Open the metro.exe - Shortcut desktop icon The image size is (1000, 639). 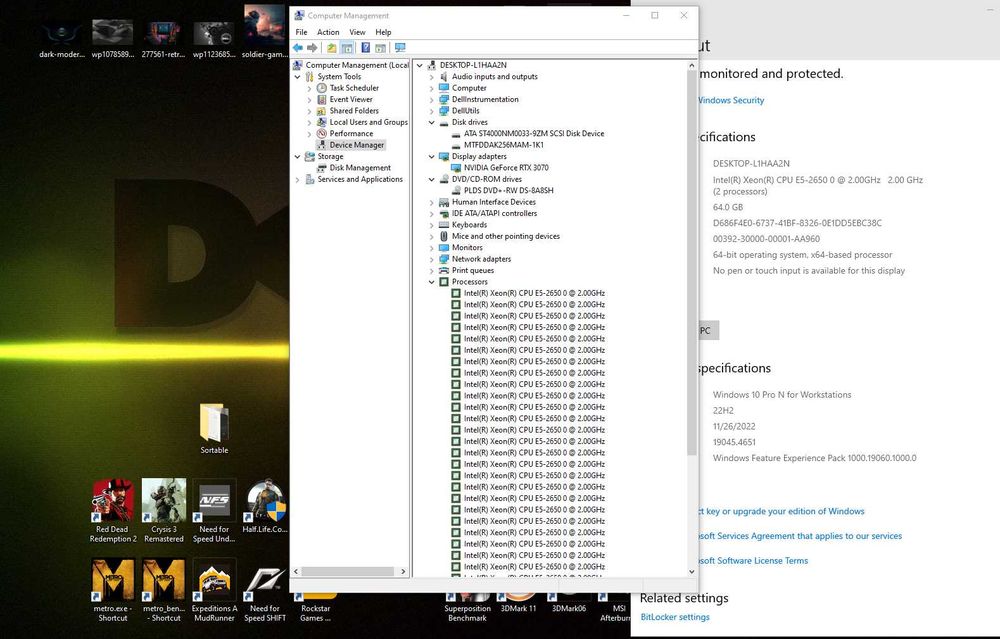point(113,590)
